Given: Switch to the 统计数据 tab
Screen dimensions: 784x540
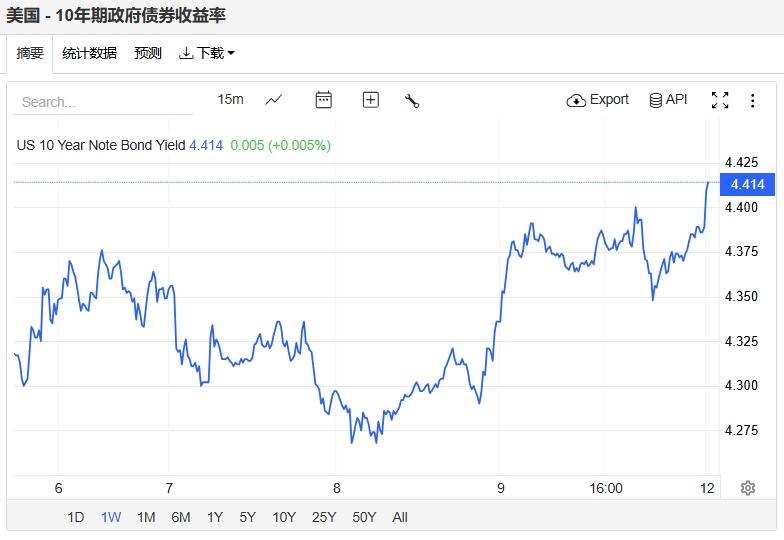Looking at the screenshot, I should tap(89, 53).
